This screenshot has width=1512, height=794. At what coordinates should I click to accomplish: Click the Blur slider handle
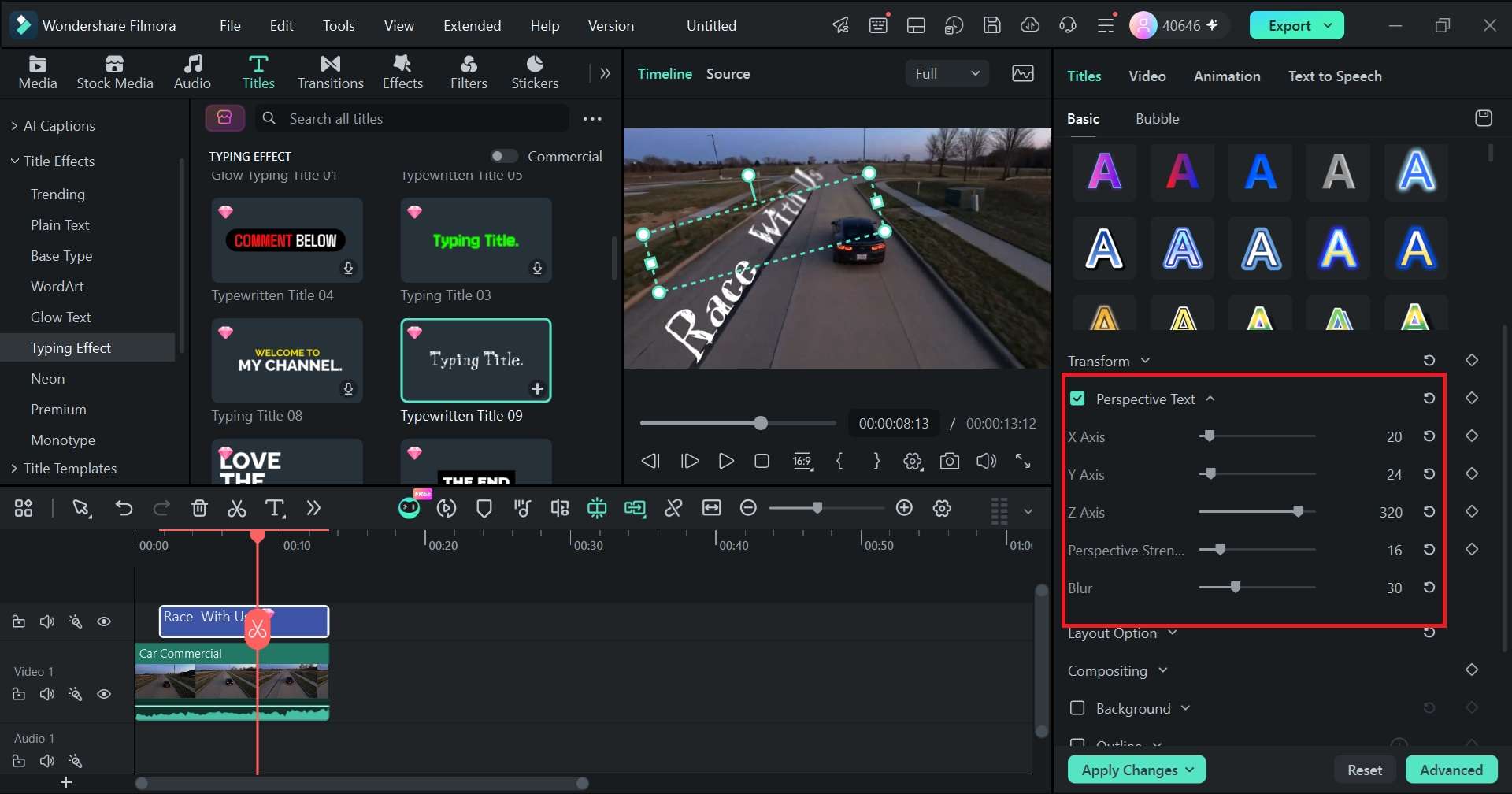(x=1236, y=587)
